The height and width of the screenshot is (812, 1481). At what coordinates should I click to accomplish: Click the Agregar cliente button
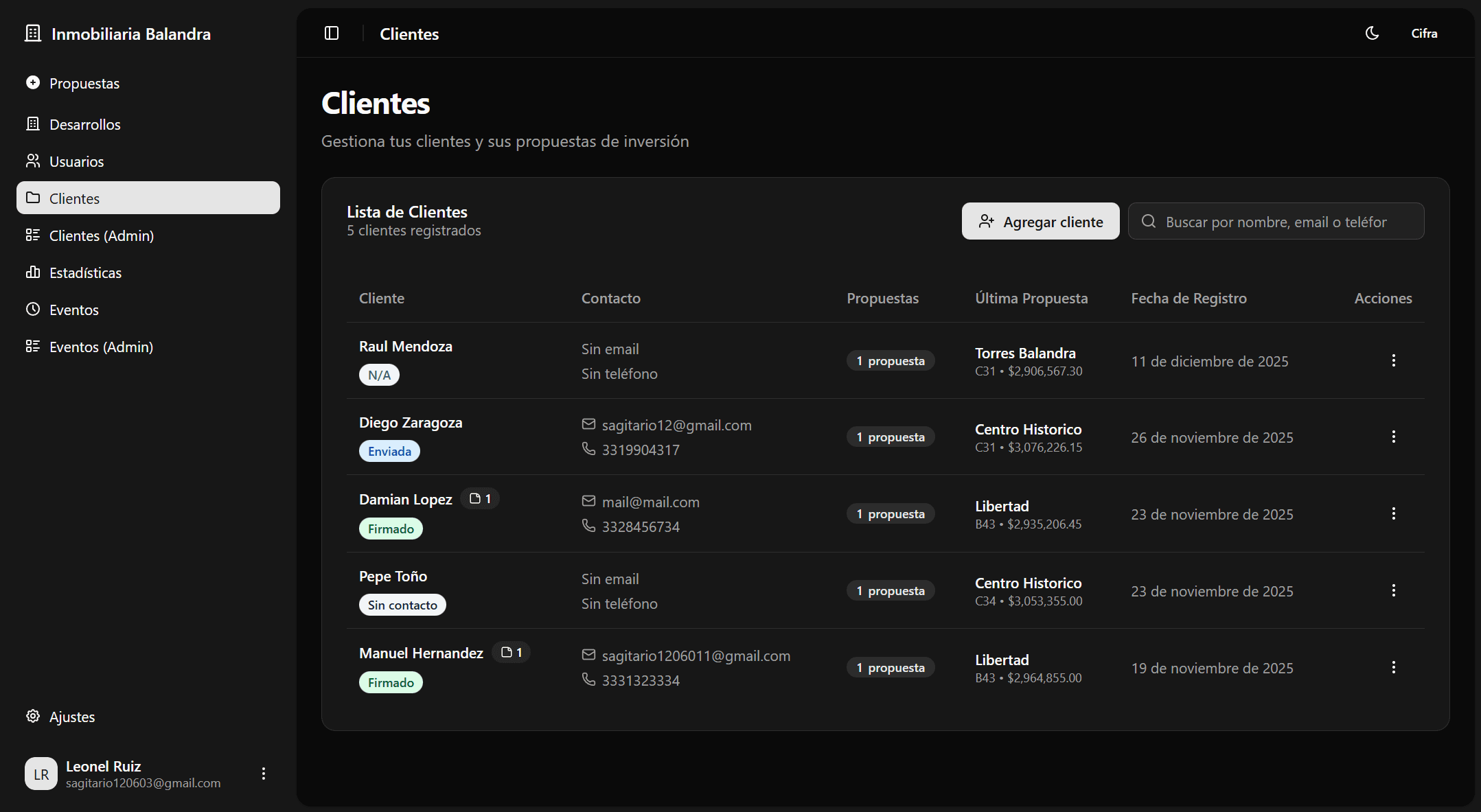[x=1040, y=222]
